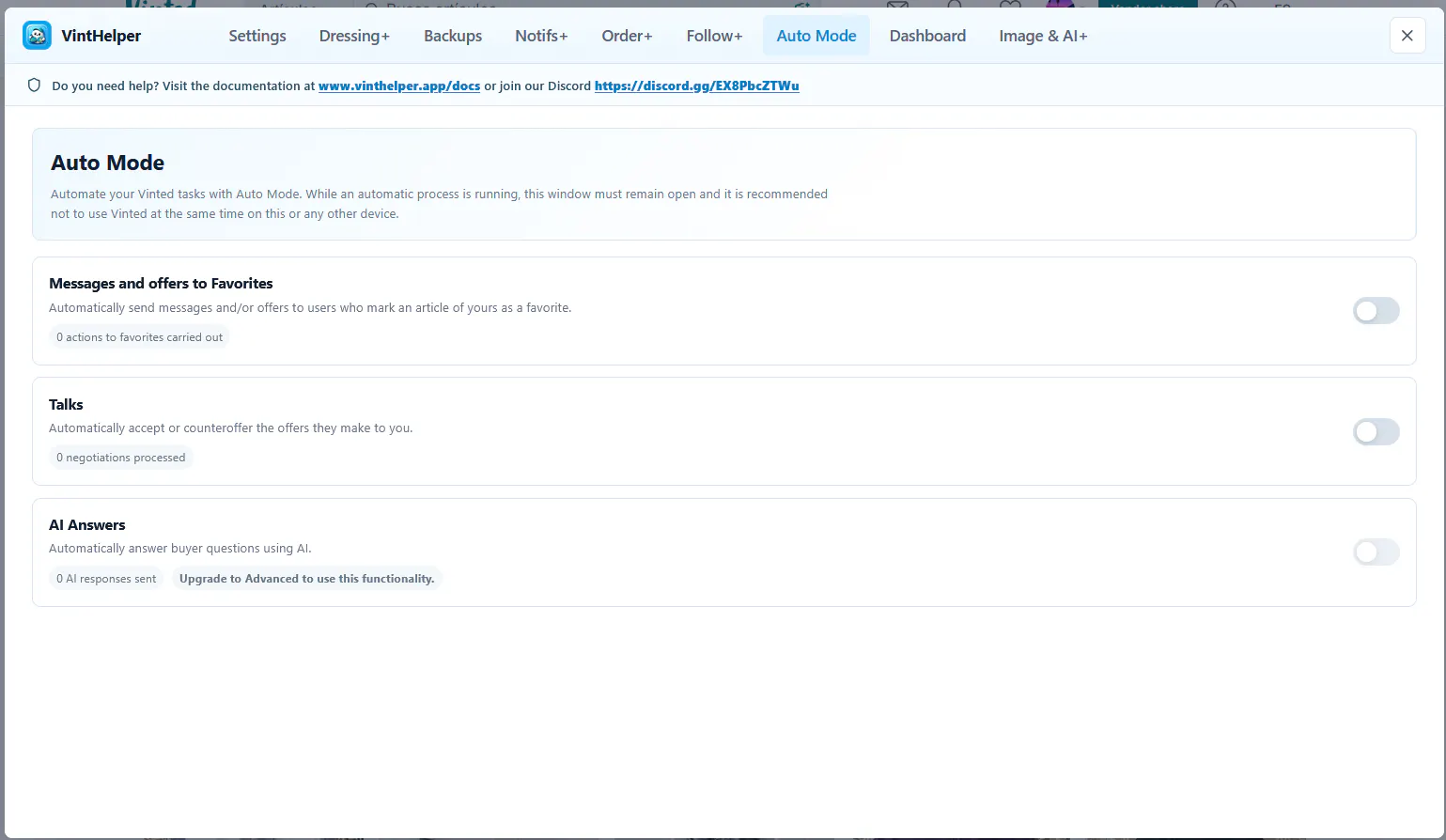This screenshot has width=1446, height=840.
Task: Open the Settings tab
Action: click(x=257, y=36)
